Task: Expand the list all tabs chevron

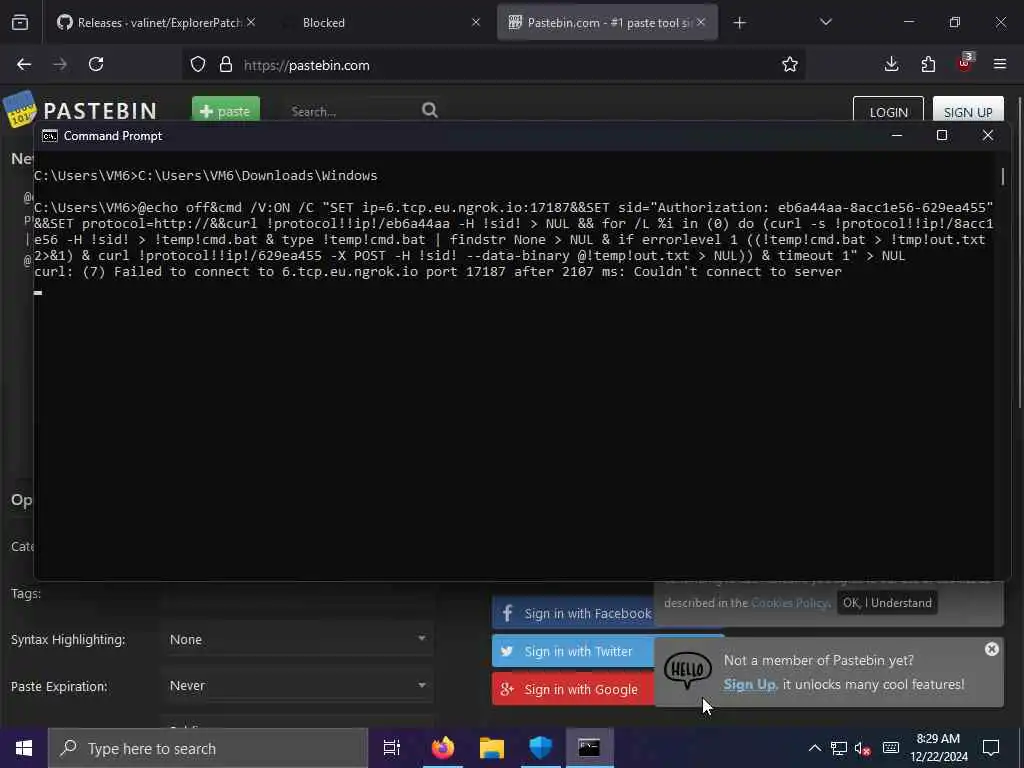Action: point(825,22)
